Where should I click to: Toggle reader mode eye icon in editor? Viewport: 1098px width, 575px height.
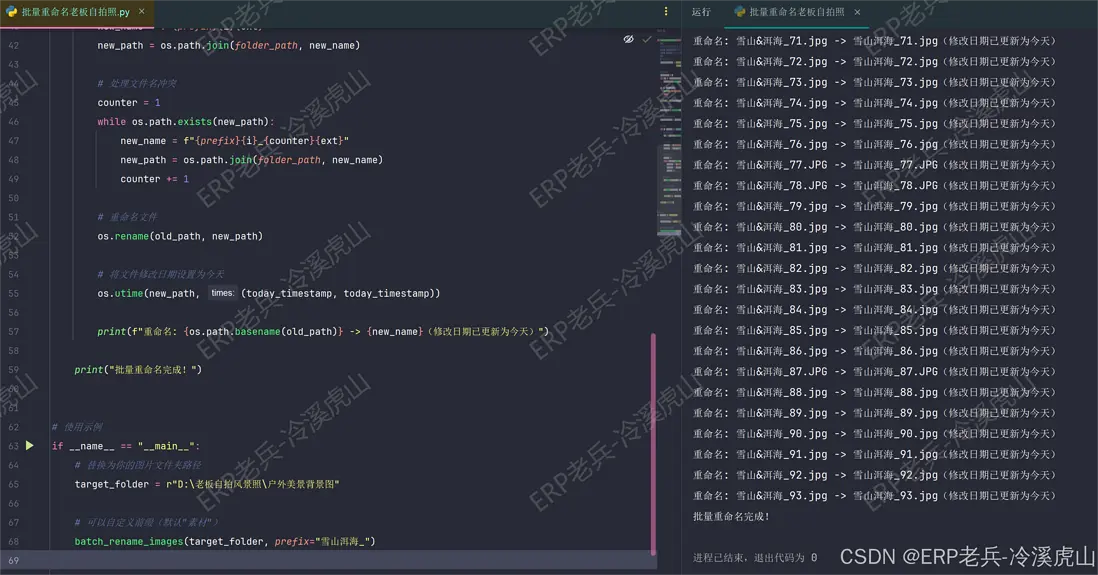[x=628, y=39]
